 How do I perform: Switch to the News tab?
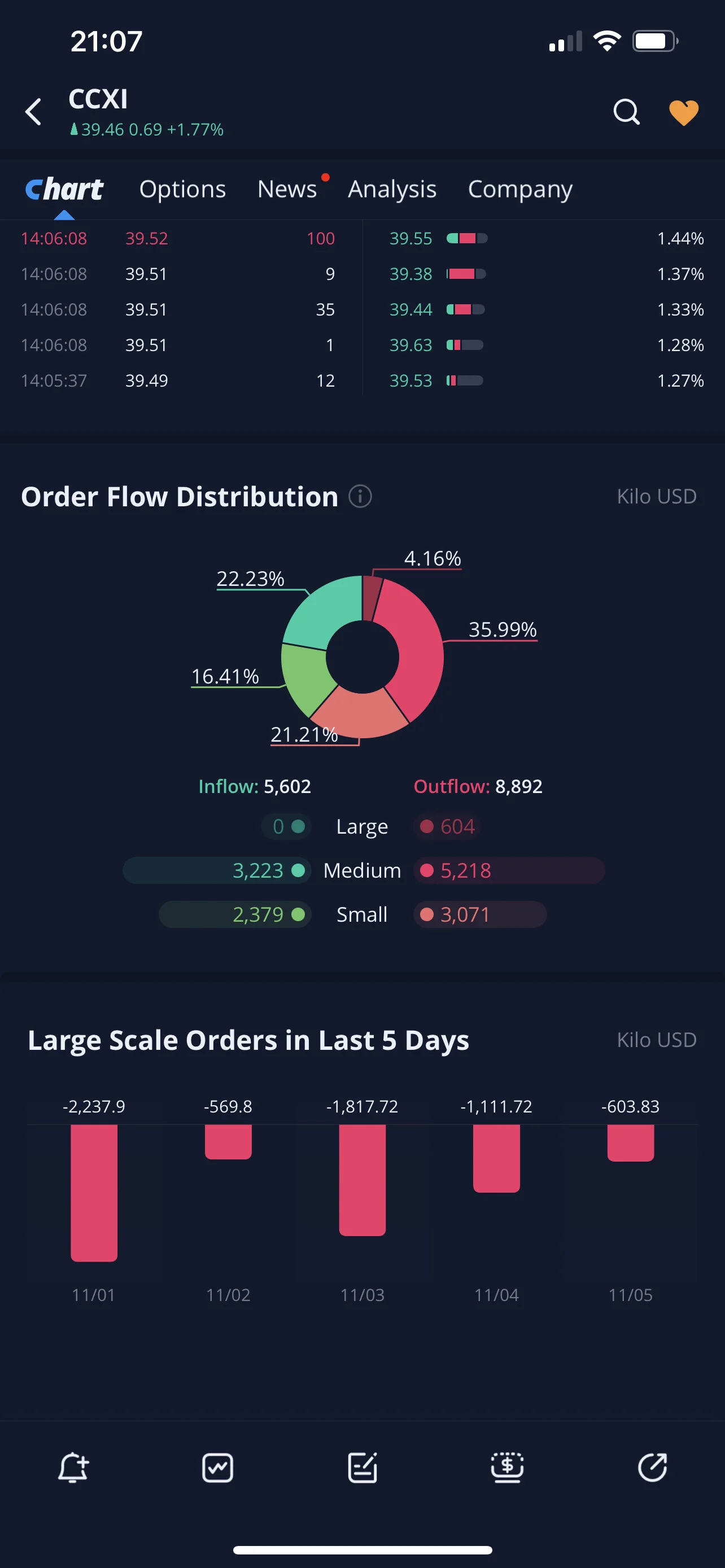287,189
